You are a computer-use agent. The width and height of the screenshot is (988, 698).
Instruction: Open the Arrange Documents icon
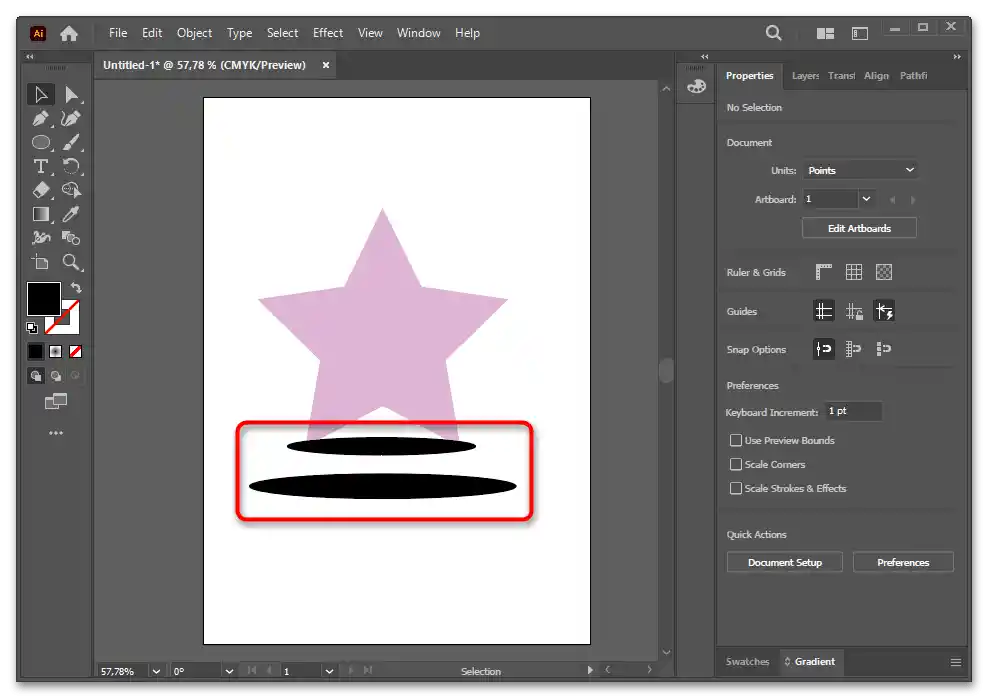825,34
